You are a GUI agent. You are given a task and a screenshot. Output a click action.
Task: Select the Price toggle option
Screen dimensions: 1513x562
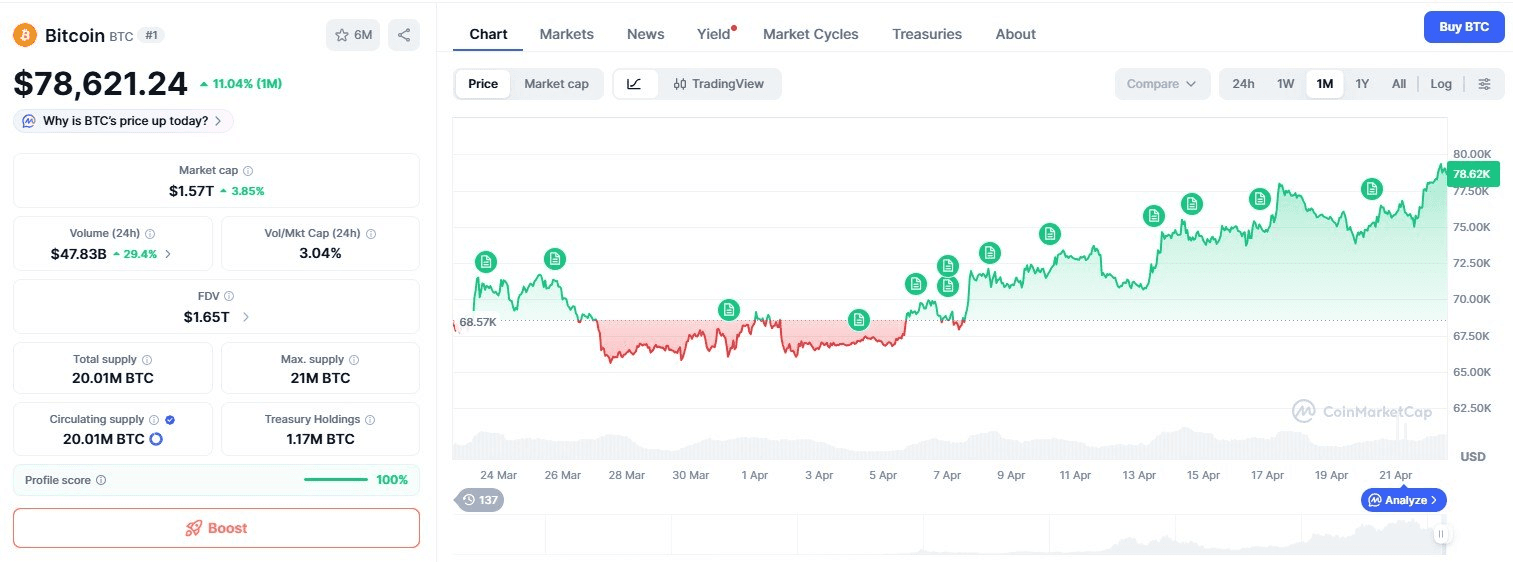pyautogui.click(x=483, y=84)
